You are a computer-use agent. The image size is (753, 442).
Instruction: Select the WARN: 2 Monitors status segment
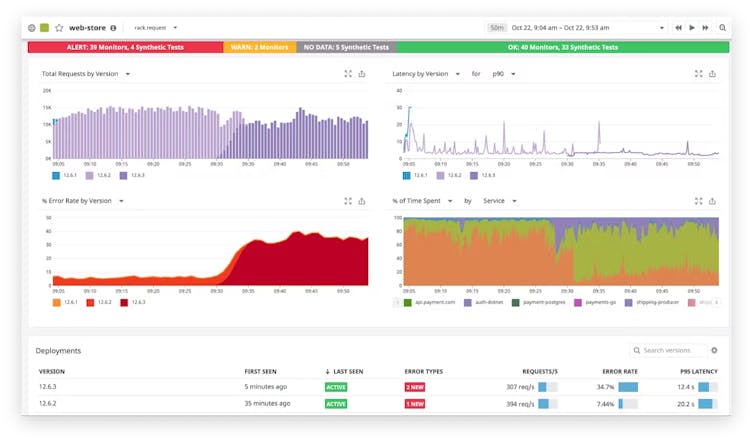pyautogui.click(x=259, y=47)
